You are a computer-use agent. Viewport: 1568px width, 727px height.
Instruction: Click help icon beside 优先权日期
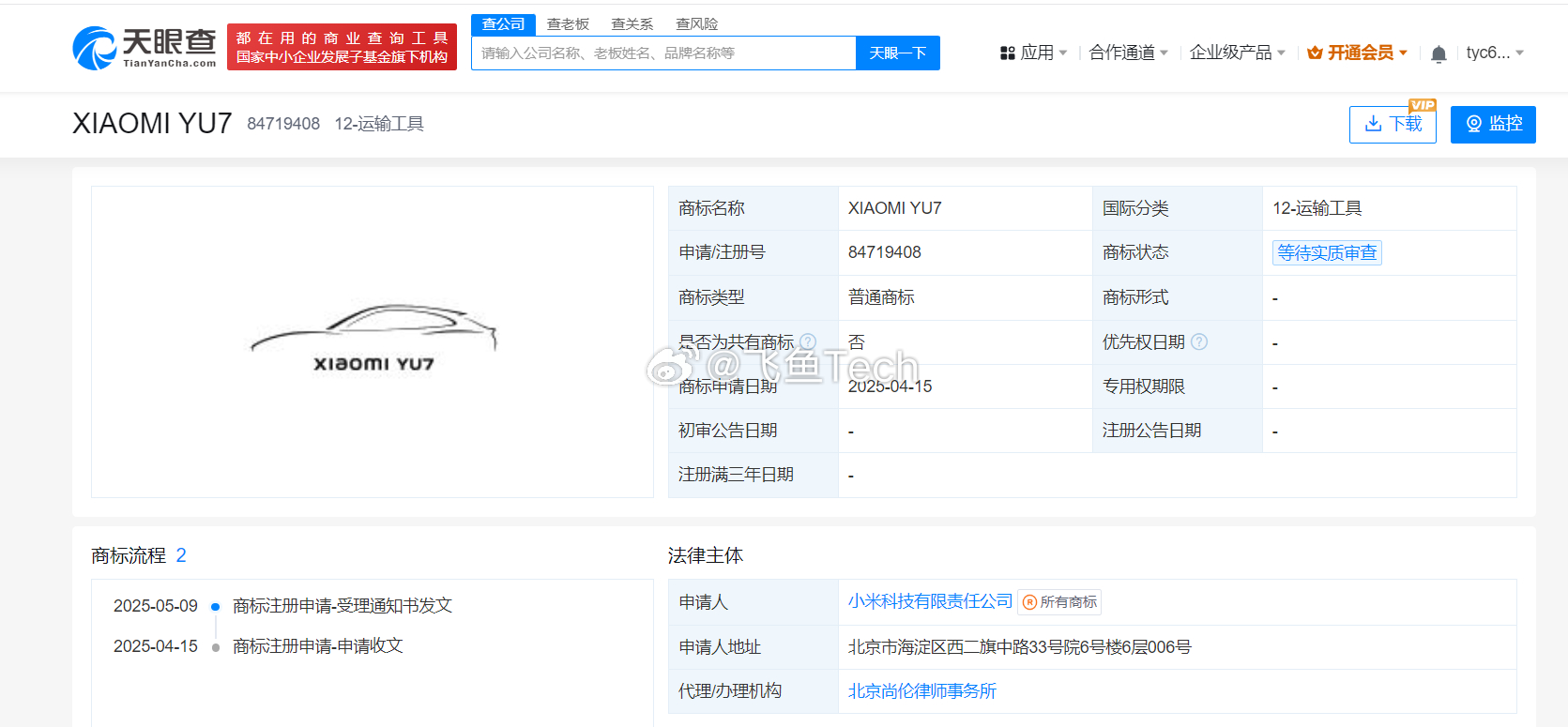point(1199,341)
